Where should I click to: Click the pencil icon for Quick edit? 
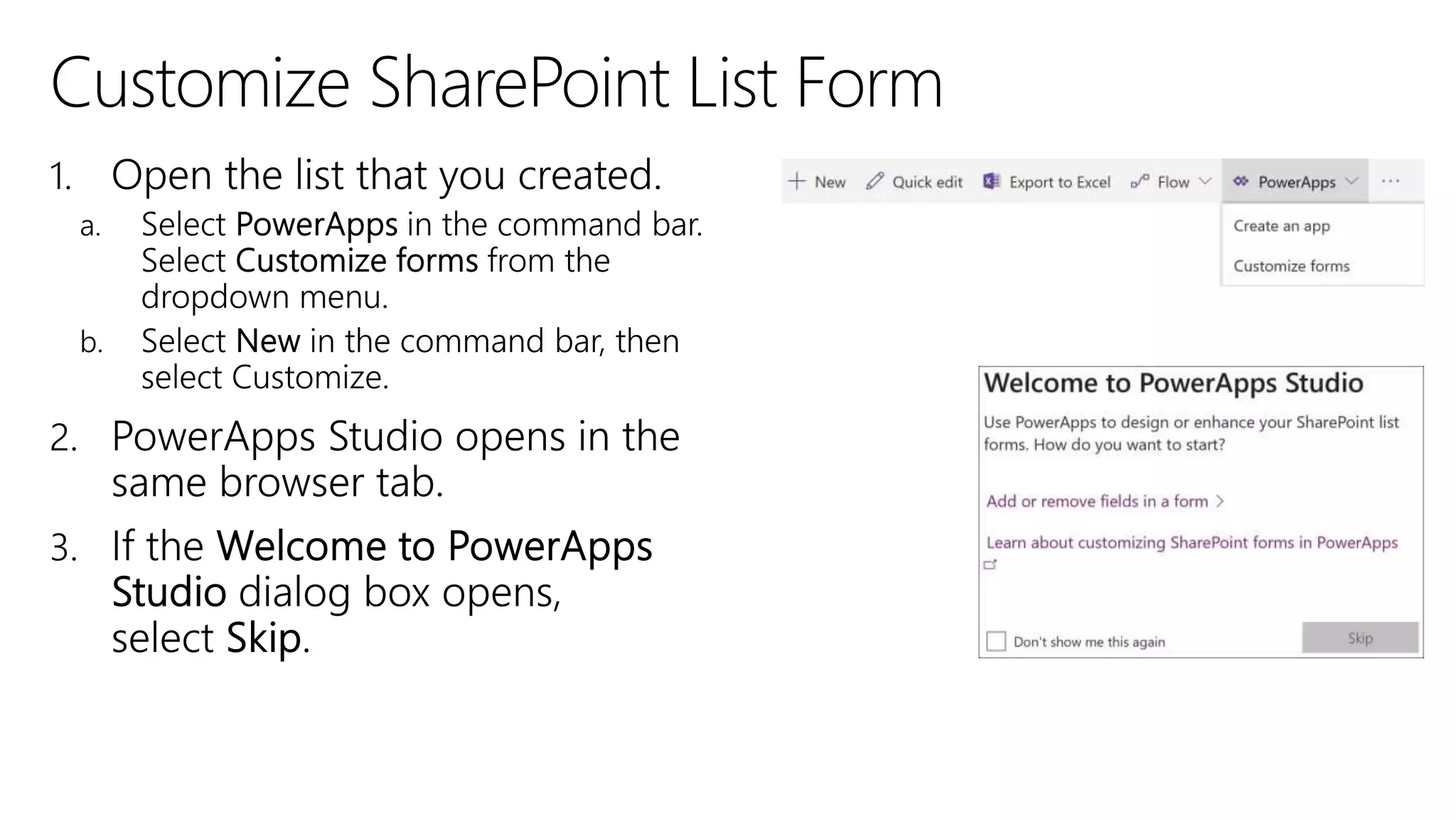875,182
